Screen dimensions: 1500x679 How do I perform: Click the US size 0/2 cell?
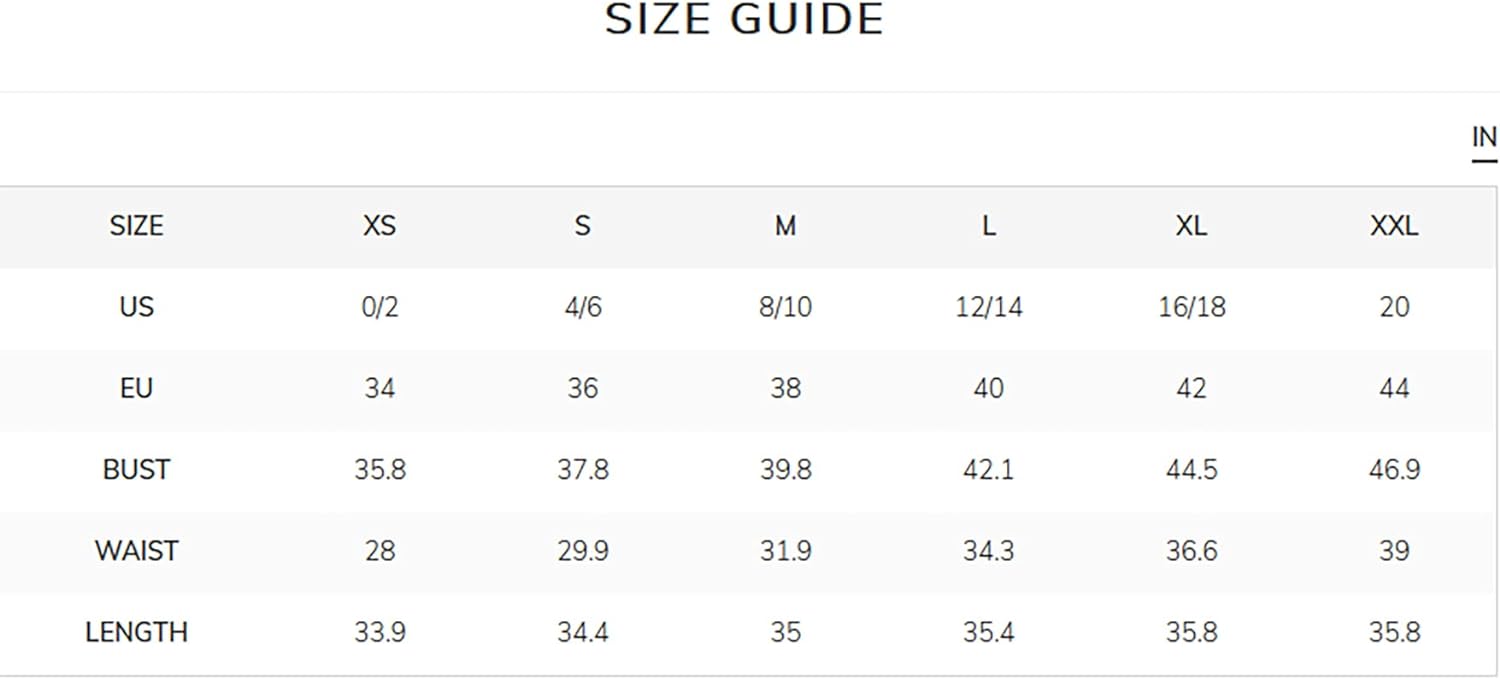[x=380, y=306]
